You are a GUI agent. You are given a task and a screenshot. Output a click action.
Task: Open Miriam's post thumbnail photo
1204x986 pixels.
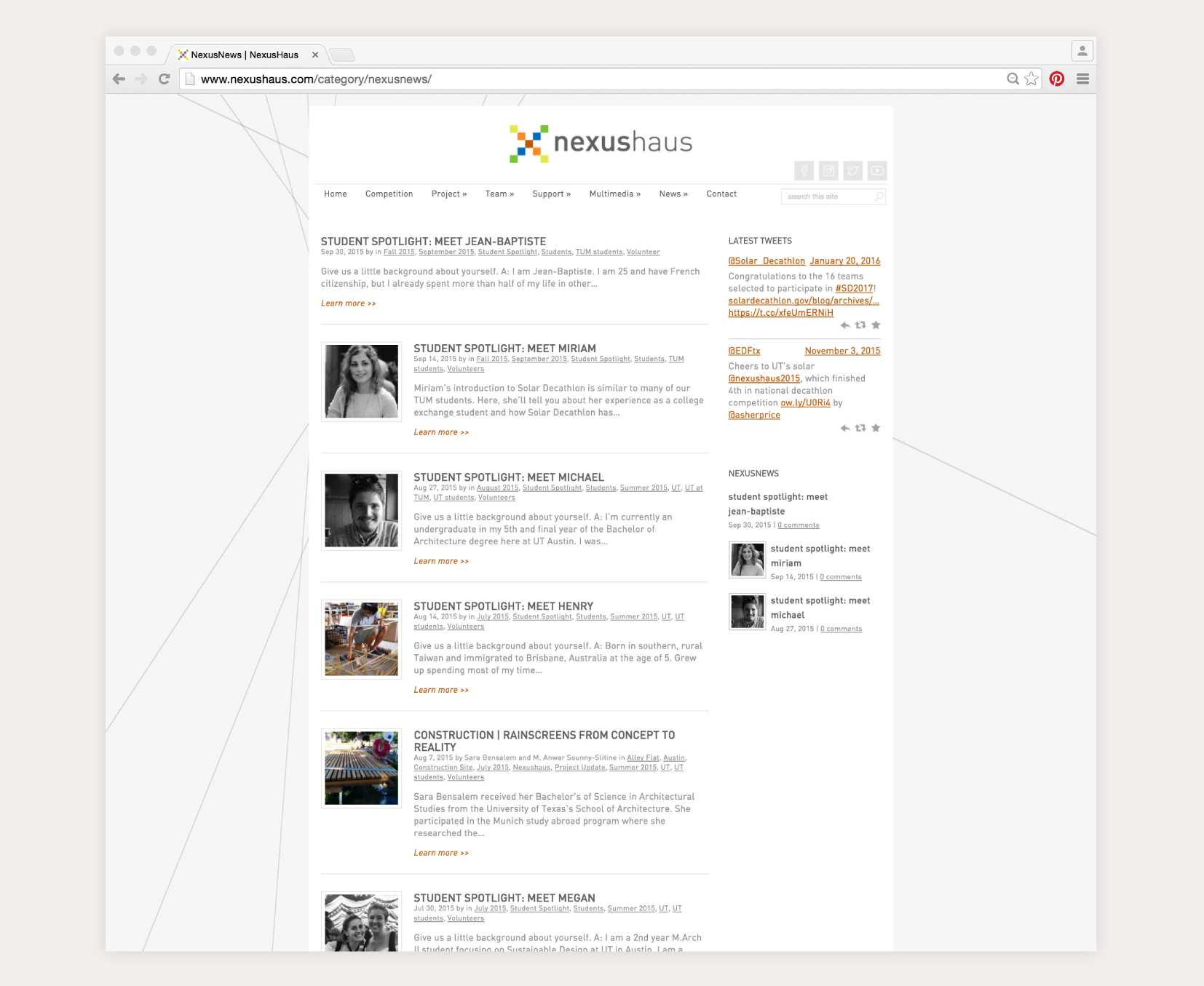(x=361, y=381)
